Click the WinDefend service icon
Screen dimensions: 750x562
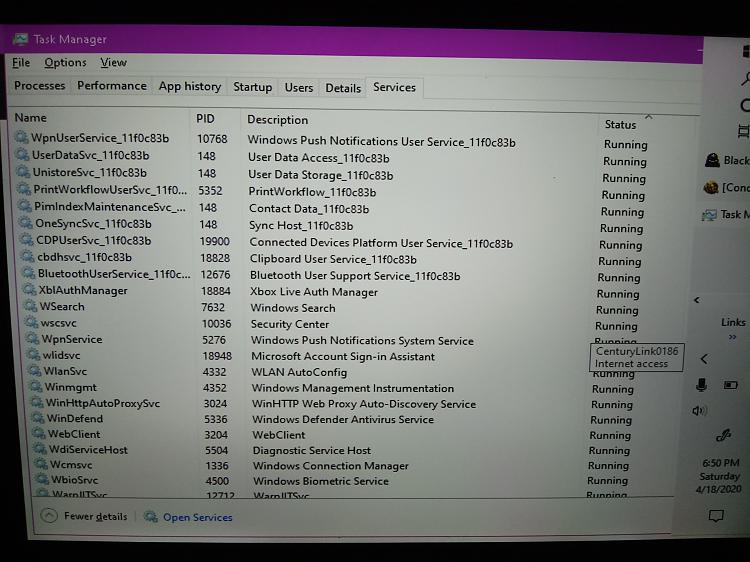click(39, 418)
